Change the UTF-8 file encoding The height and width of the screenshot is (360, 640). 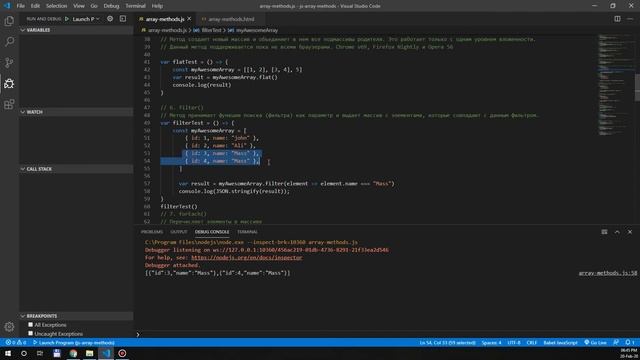514,342
